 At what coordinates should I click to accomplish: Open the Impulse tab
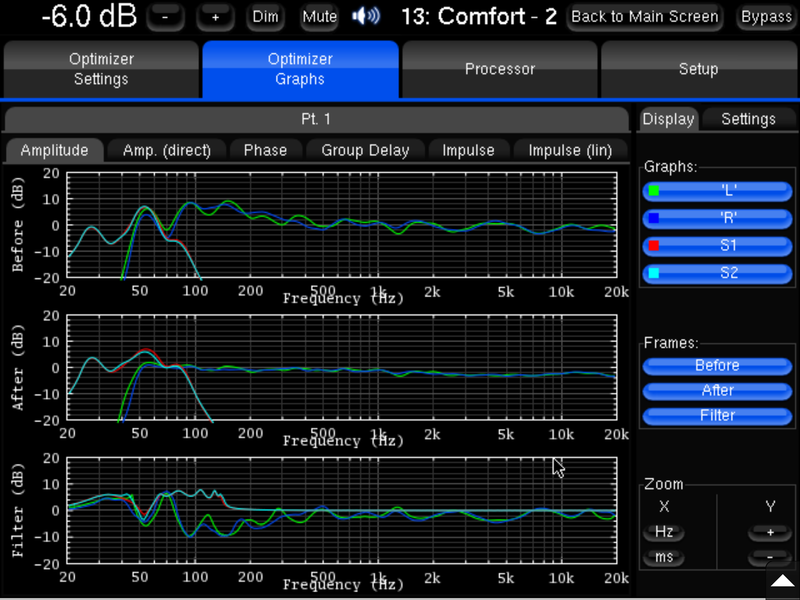468,151
